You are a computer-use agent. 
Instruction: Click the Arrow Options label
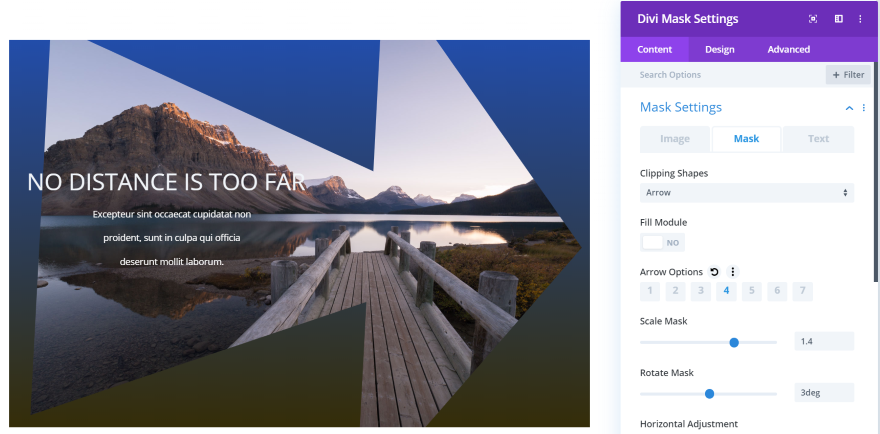click(x=671, y=272)
